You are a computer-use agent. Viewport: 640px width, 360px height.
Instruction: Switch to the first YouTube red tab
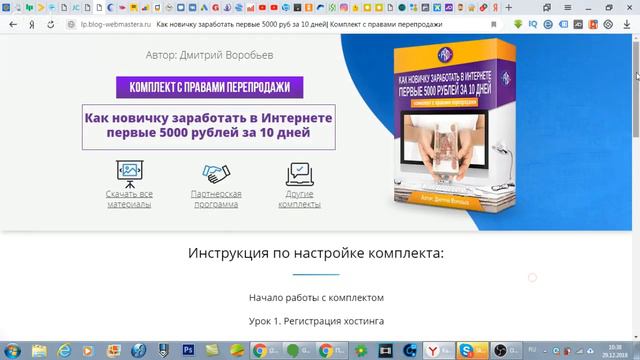pyautogui.click(x=262, y=7)
